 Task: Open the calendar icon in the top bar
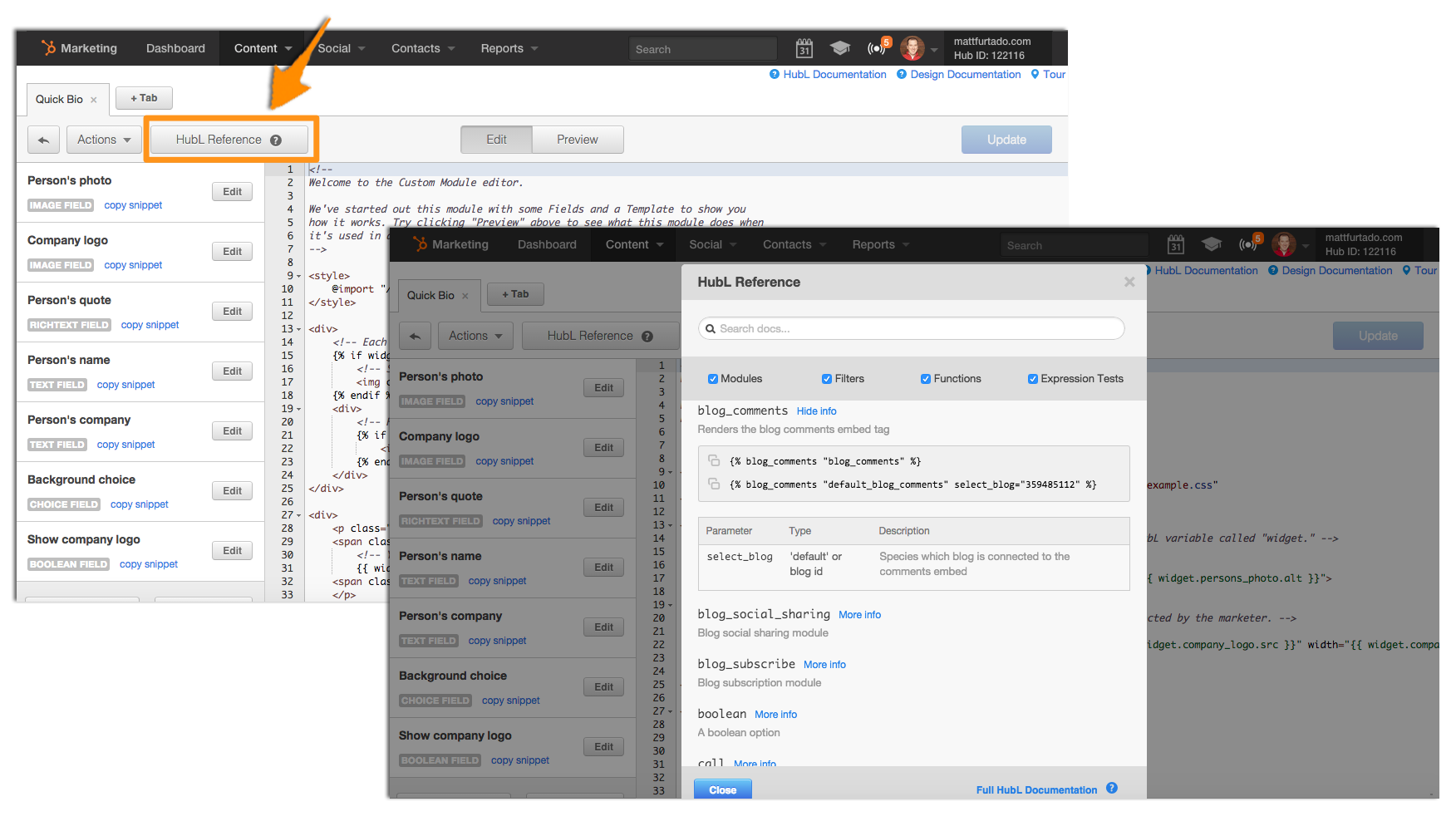pos(804,48)
